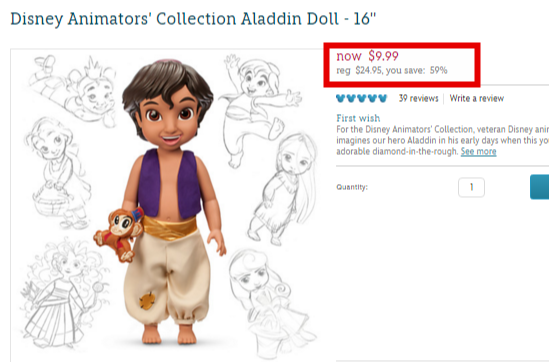
Task: Select the crowned character sketch lying down
Action: coord(73,90)
